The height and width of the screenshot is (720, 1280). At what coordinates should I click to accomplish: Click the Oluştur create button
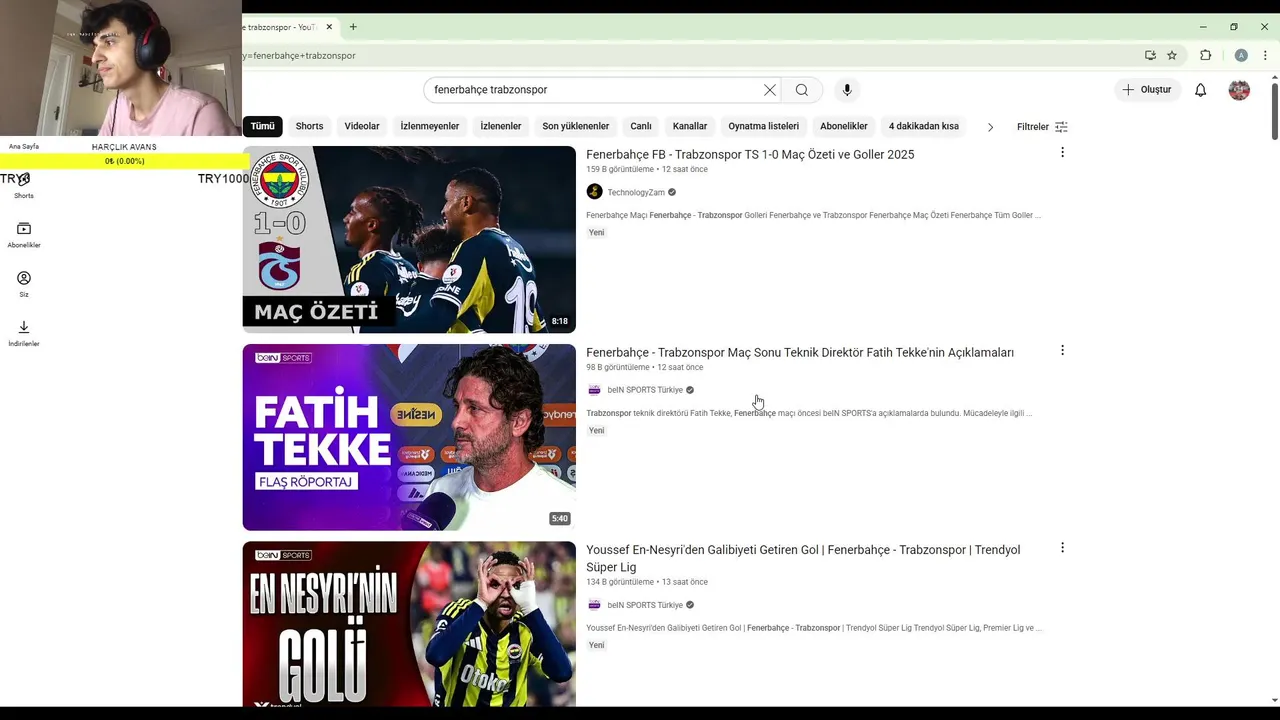click(1147, 90)
